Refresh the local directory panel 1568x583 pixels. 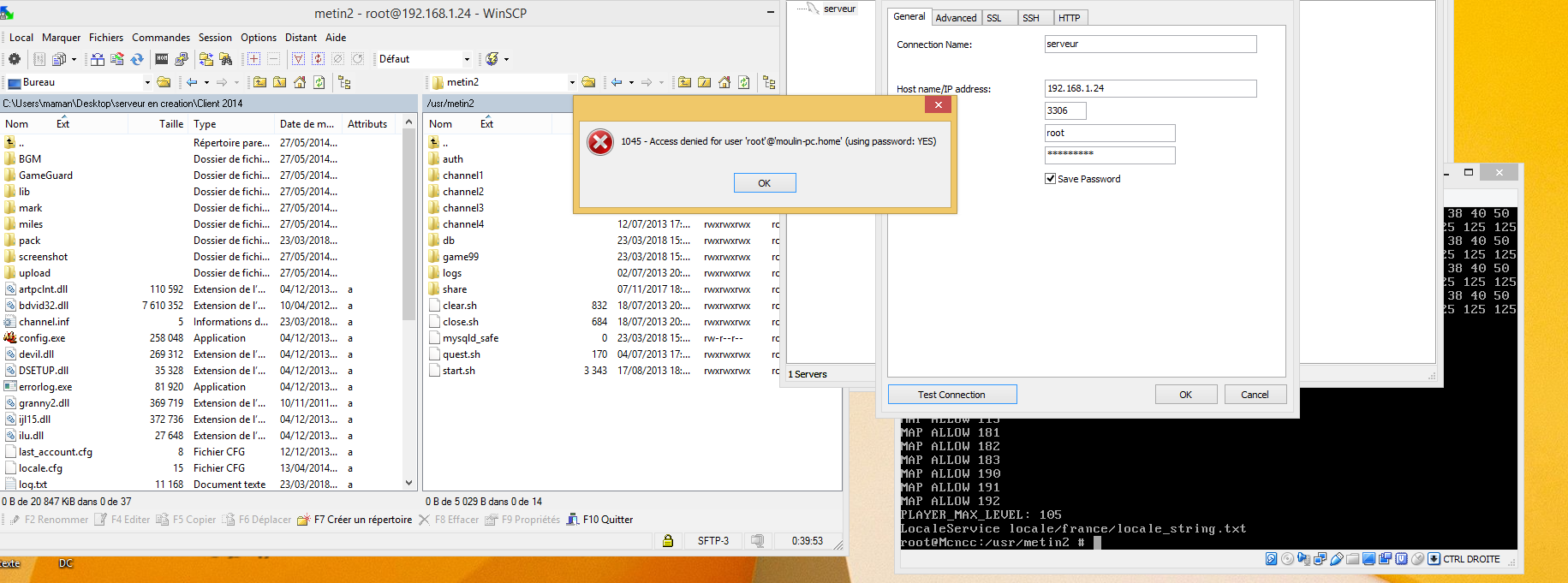click(319, 82)
